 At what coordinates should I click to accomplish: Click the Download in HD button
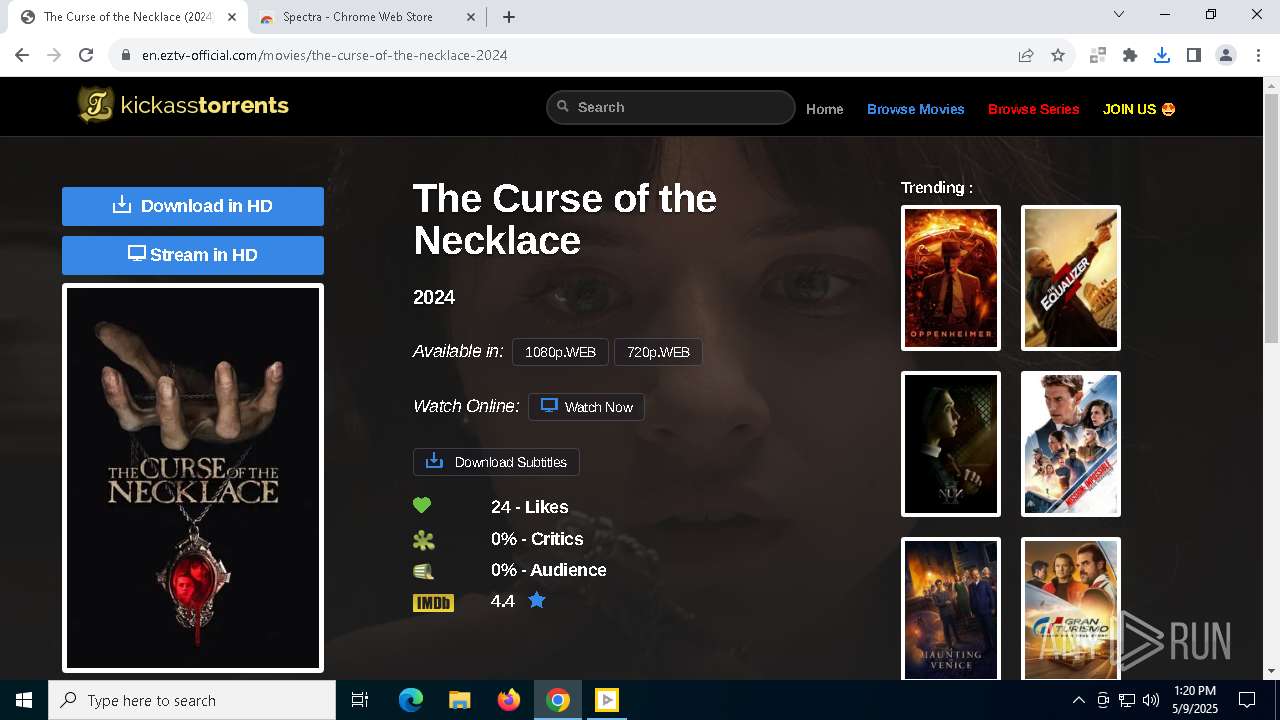click(193, 206)
